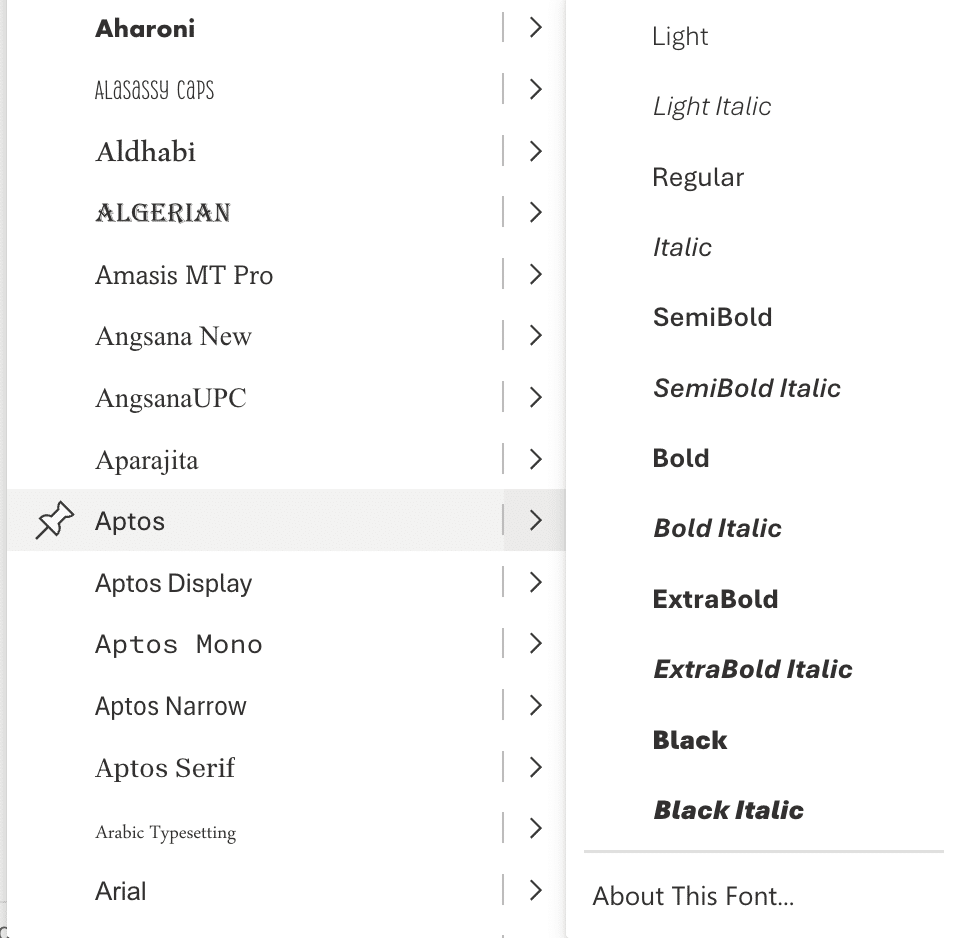Open the Aptos Mono chevron arrow

coord(535,644)
